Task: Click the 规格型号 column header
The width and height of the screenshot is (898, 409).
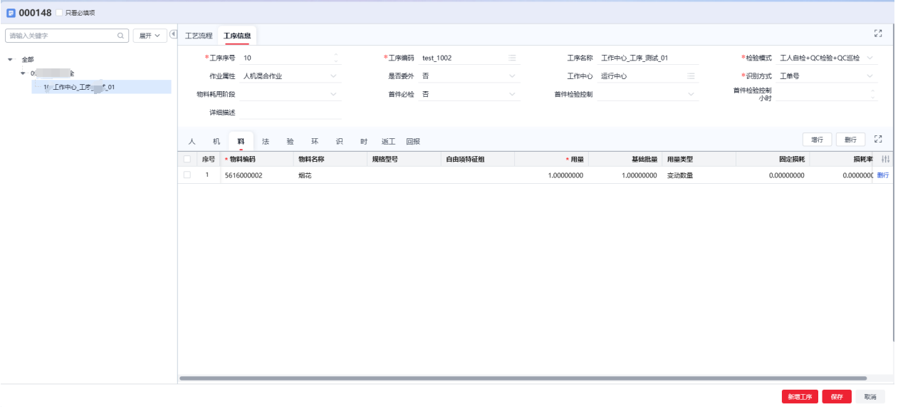Action: click(404, 159)
